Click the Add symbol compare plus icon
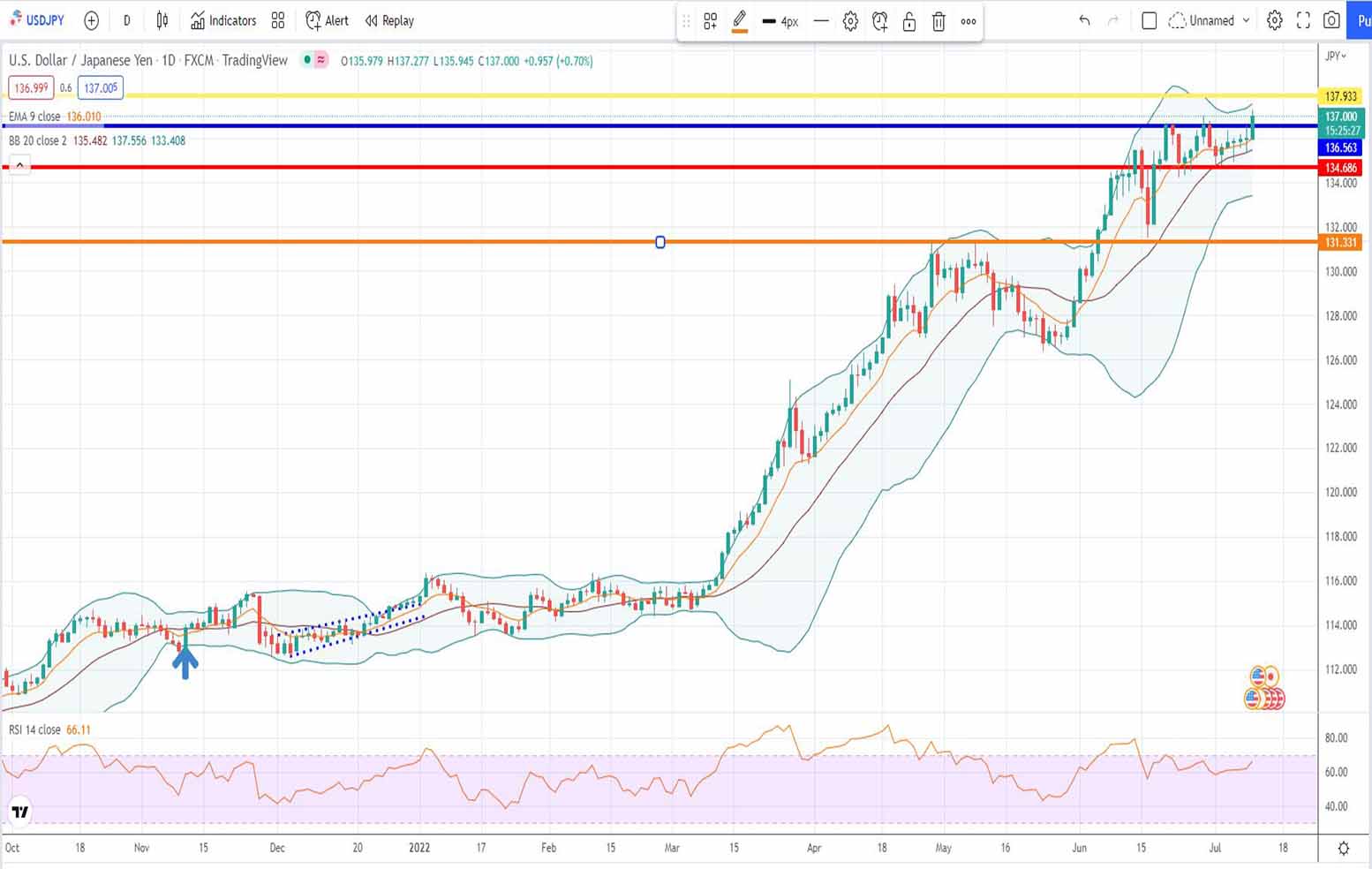This screenshot has width=1372, height=869. click(x=91, y=20)
